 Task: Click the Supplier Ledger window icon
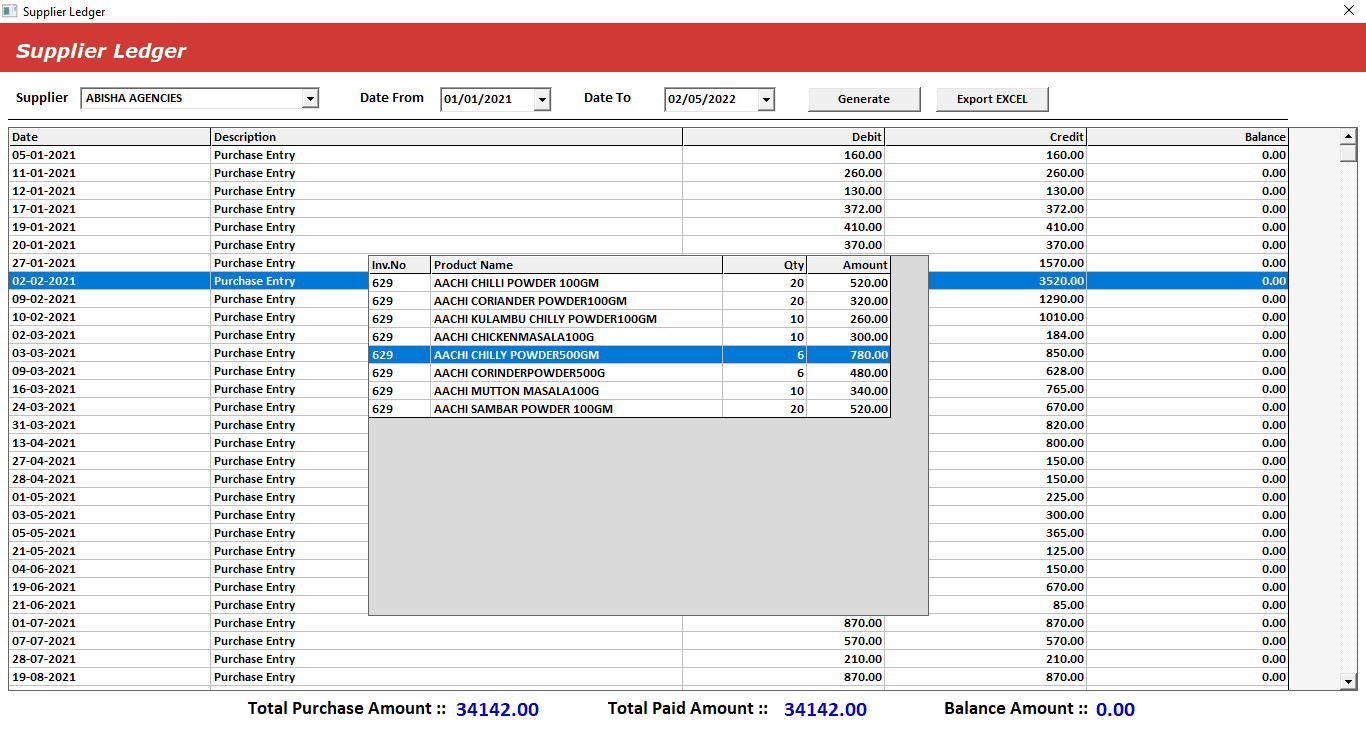[10, 11]
